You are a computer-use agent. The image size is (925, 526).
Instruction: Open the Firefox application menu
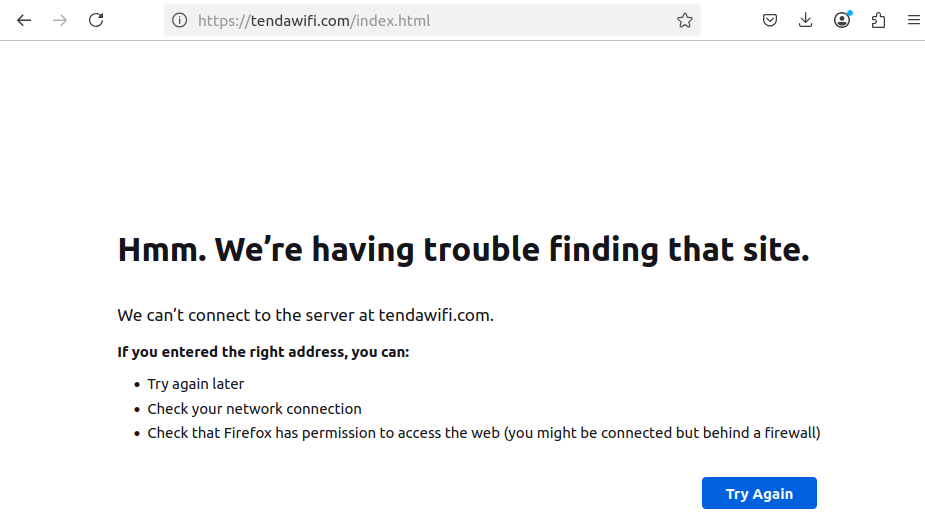point(913,20)
